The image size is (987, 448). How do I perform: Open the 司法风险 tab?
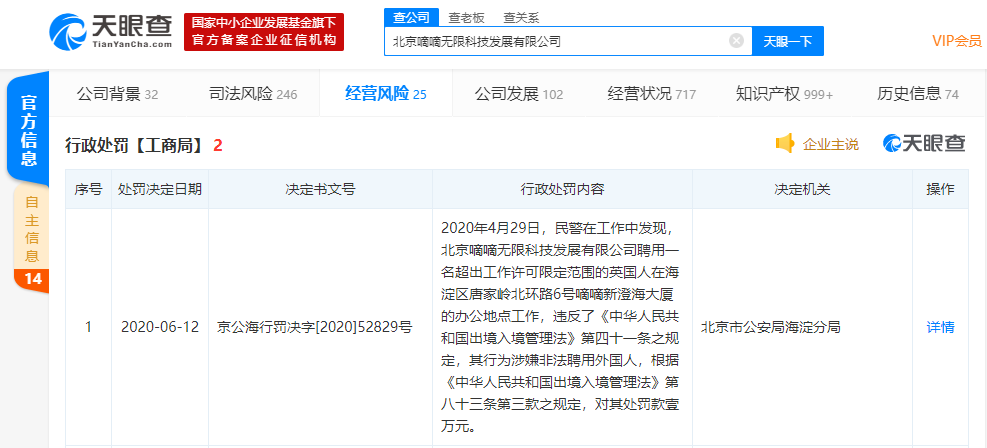pos(252,94)
